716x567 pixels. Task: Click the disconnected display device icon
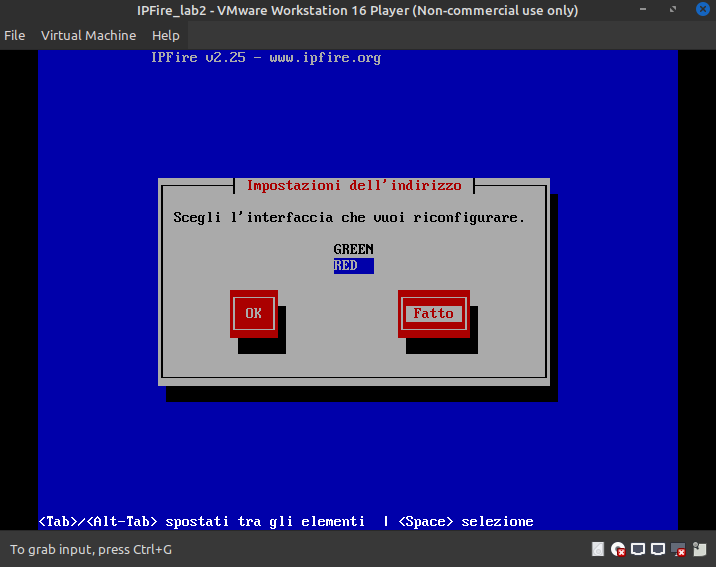pyautogui.click(x=678, y=549)
